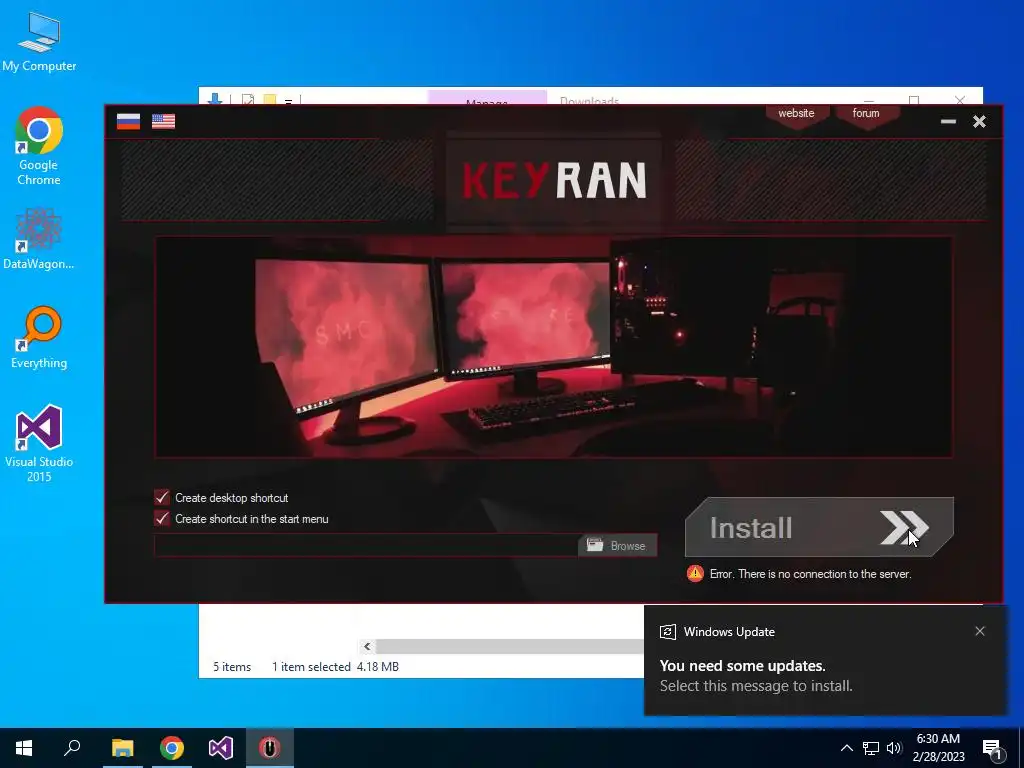Click '5 items' in Explorer status bar

click(232, 667)
